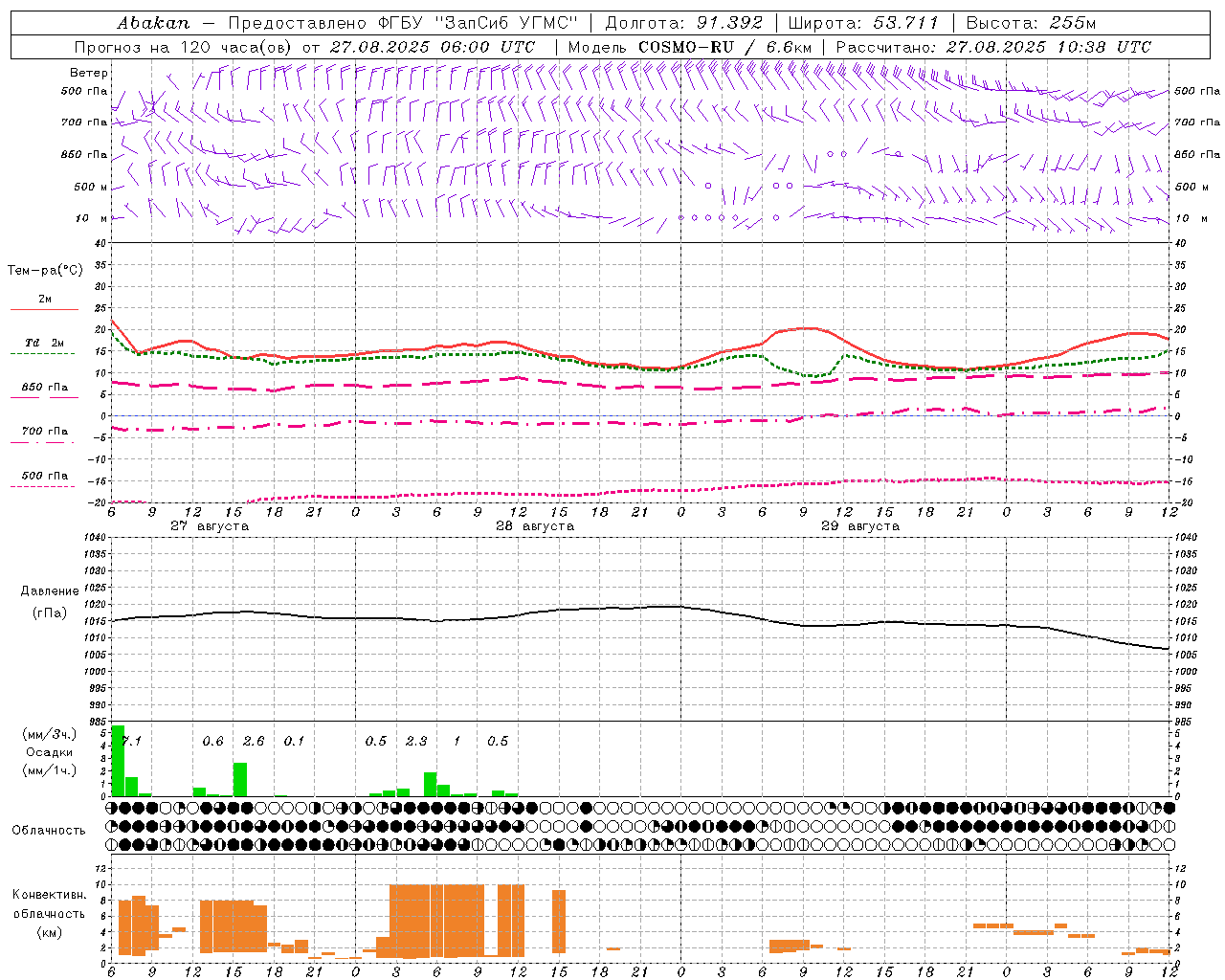Click the '0.1' precipitation total value
The width and height of the screenshot is (1225, 980).
pos(294,741)
